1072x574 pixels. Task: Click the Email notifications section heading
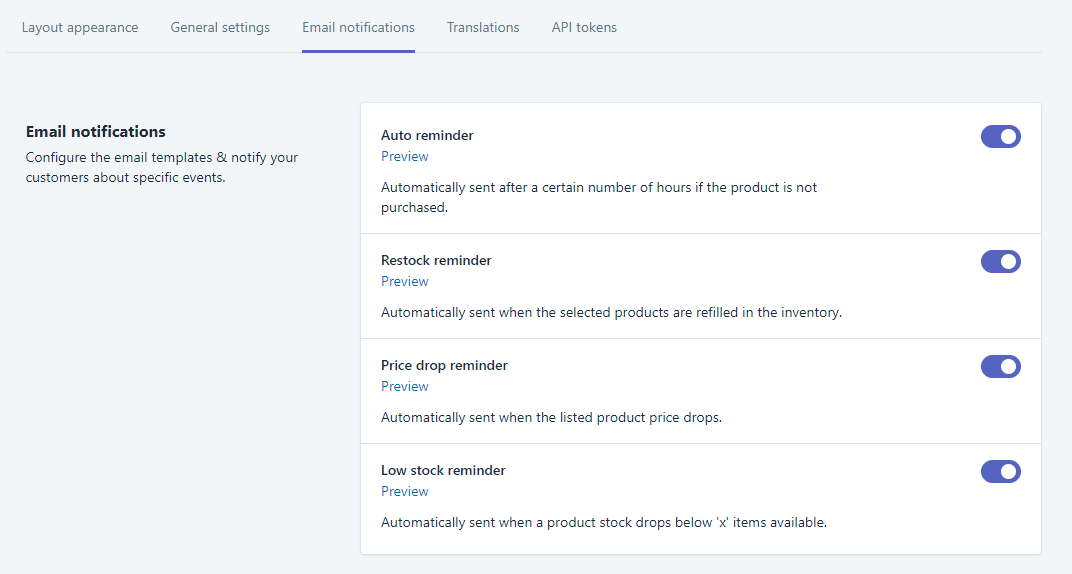96,131
